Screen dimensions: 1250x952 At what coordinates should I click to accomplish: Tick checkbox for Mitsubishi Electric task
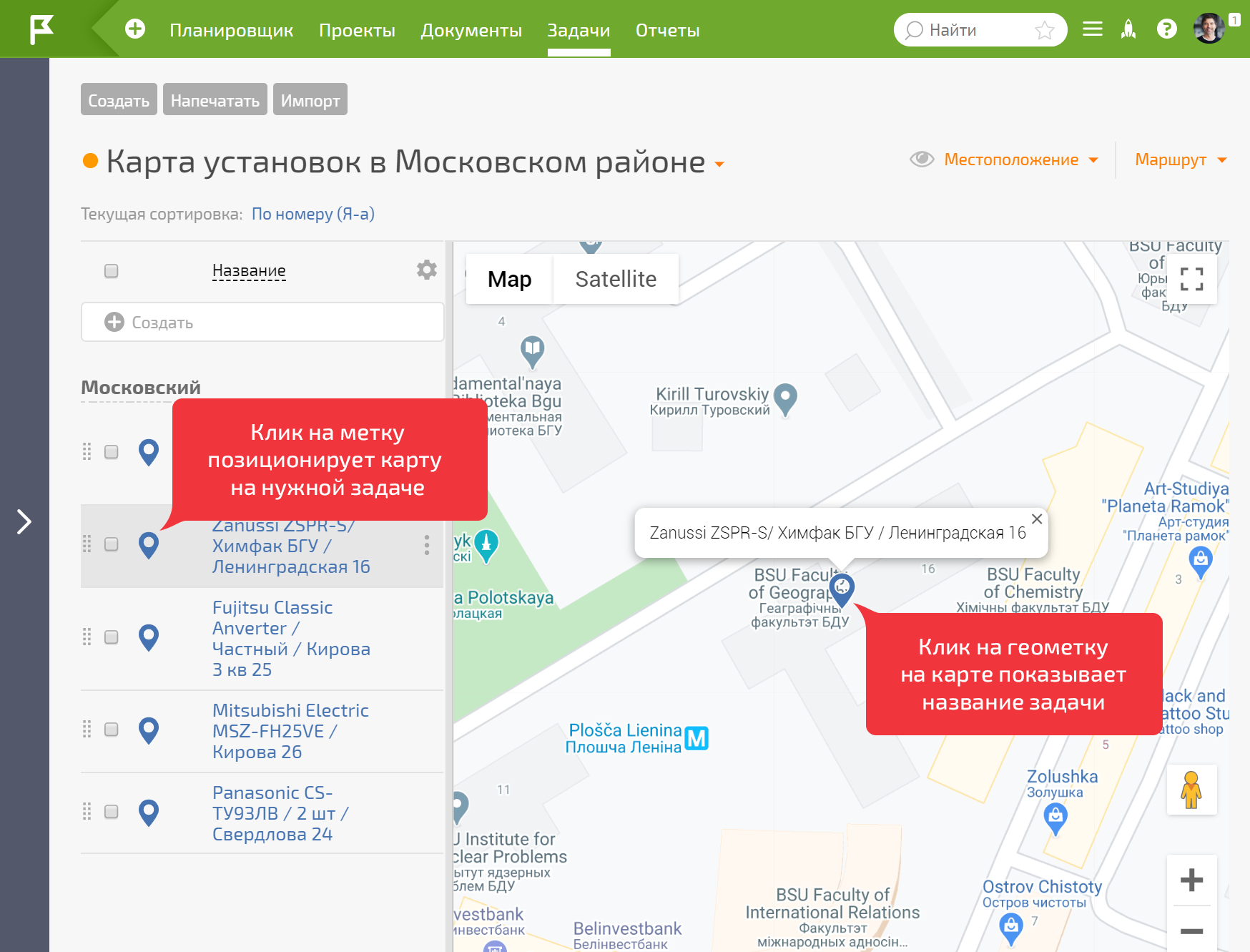(112, 730)
